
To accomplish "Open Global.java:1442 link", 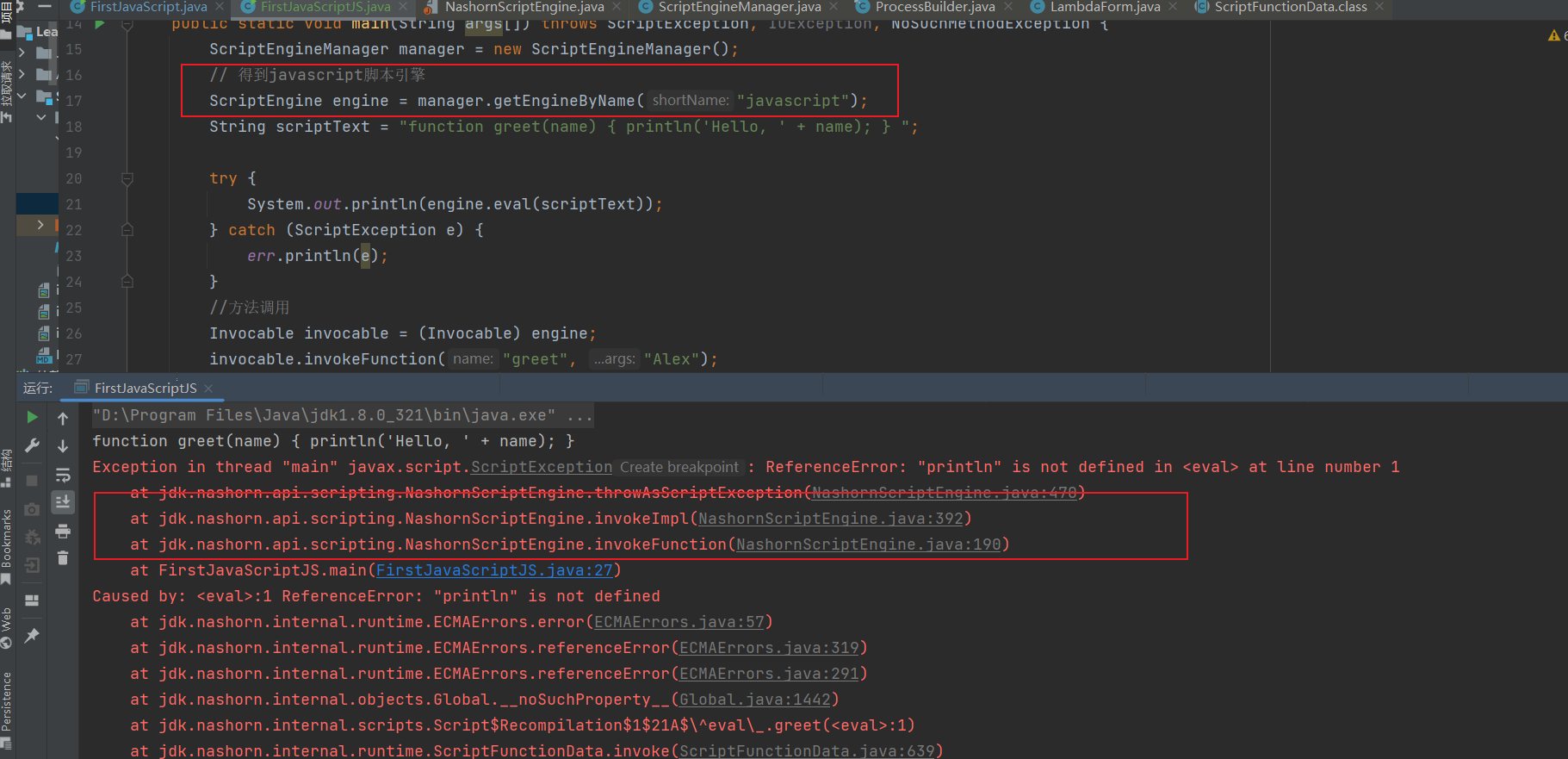I will (x=754, y=700).
